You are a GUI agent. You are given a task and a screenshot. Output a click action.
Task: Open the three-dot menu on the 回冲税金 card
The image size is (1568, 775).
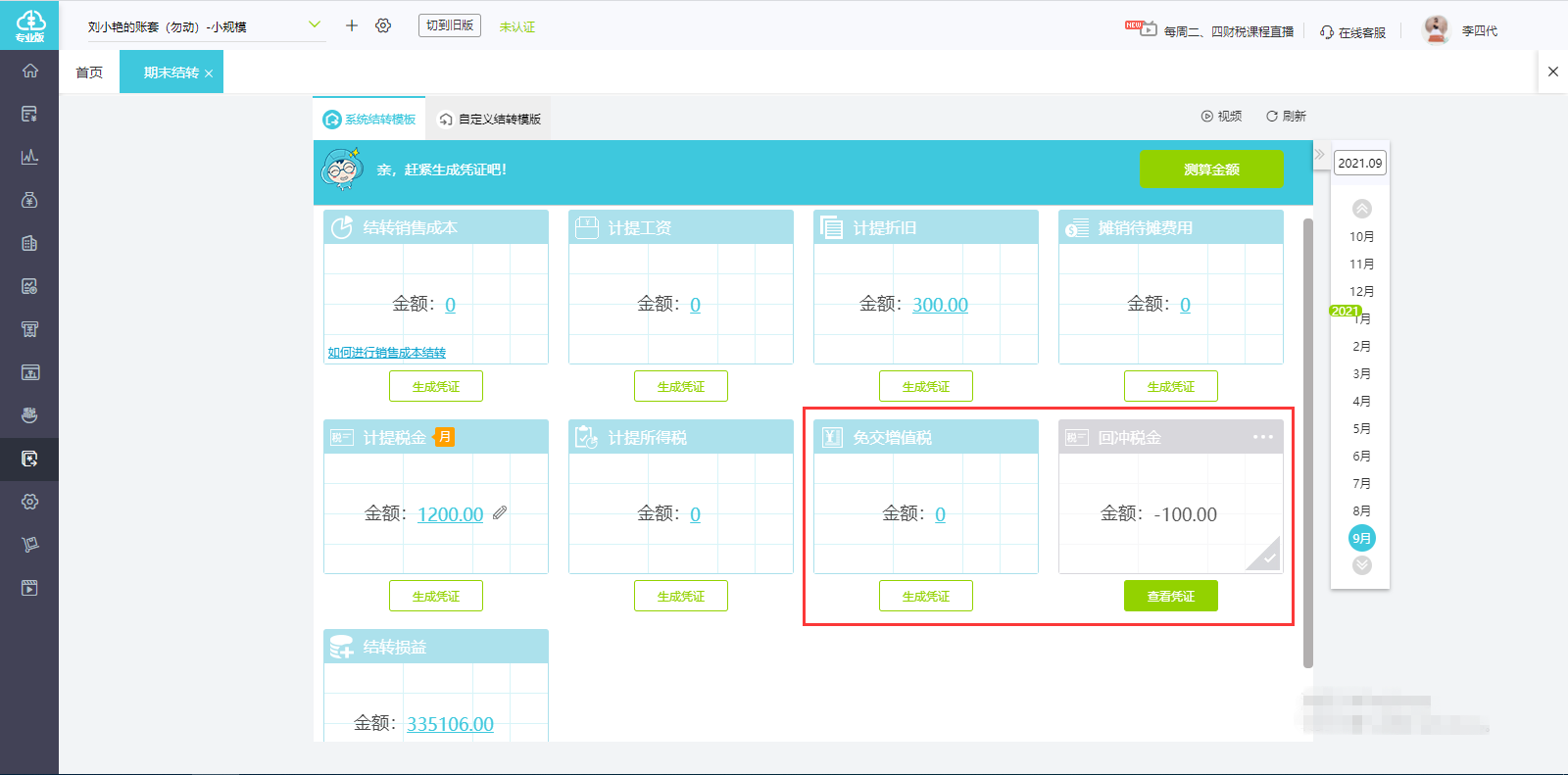[1263, 437]
